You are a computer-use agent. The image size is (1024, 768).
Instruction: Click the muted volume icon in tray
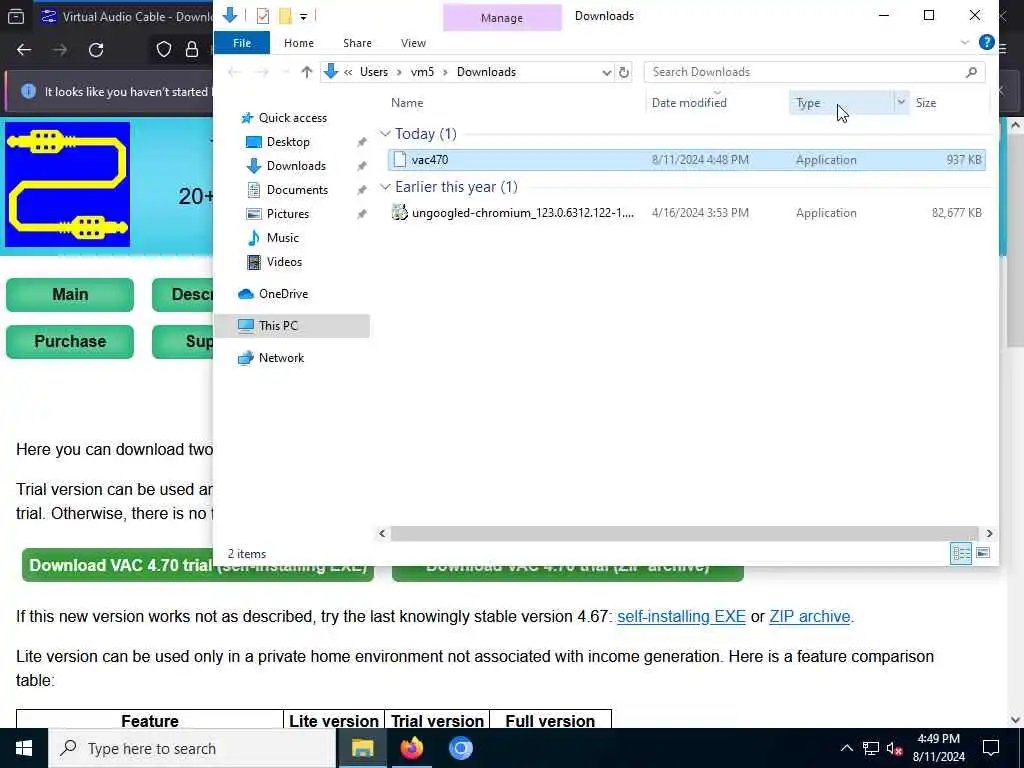(894, 748)
